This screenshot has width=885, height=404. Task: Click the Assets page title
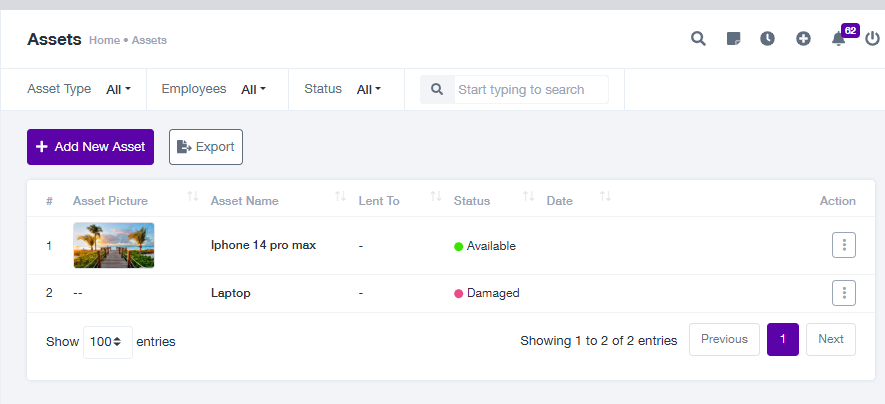[x=54, y=39]
